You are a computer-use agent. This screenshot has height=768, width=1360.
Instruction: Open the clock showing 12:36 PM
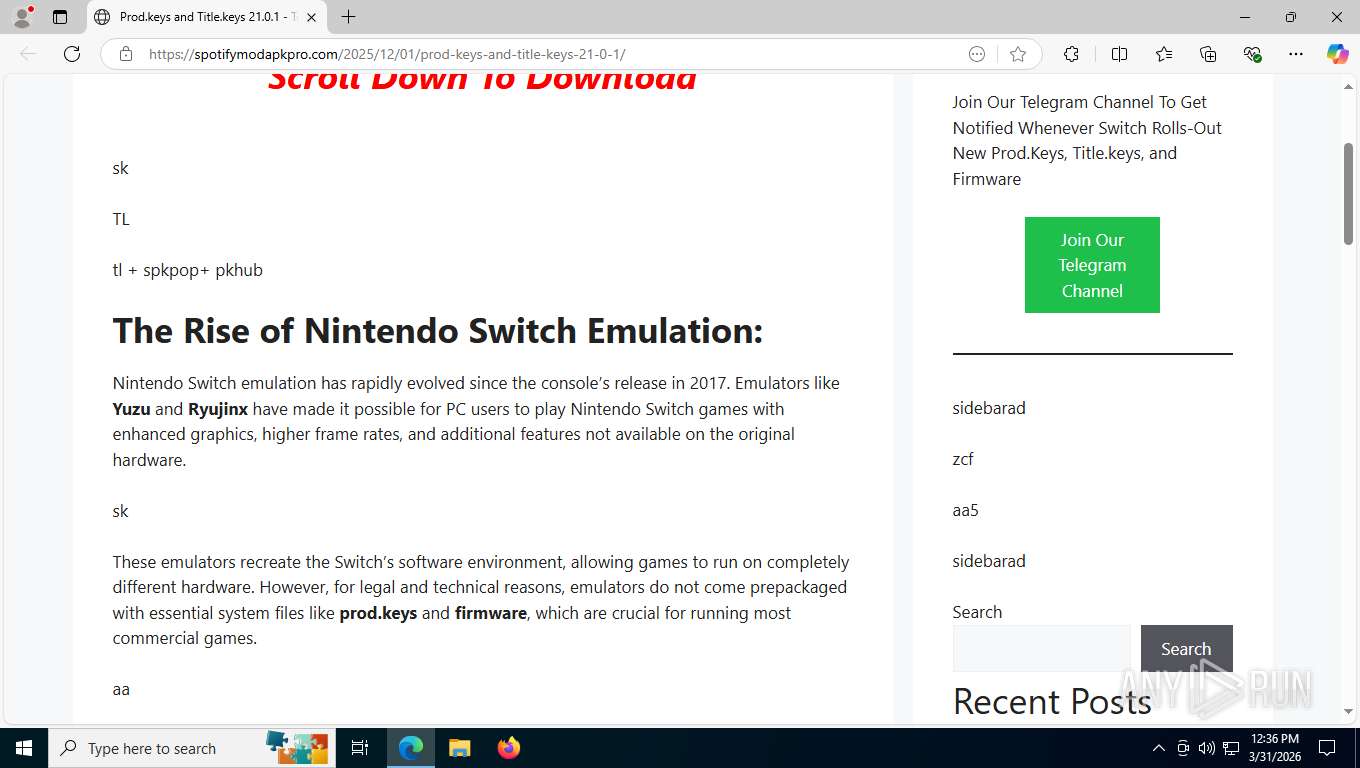[x=1274, y=748]
